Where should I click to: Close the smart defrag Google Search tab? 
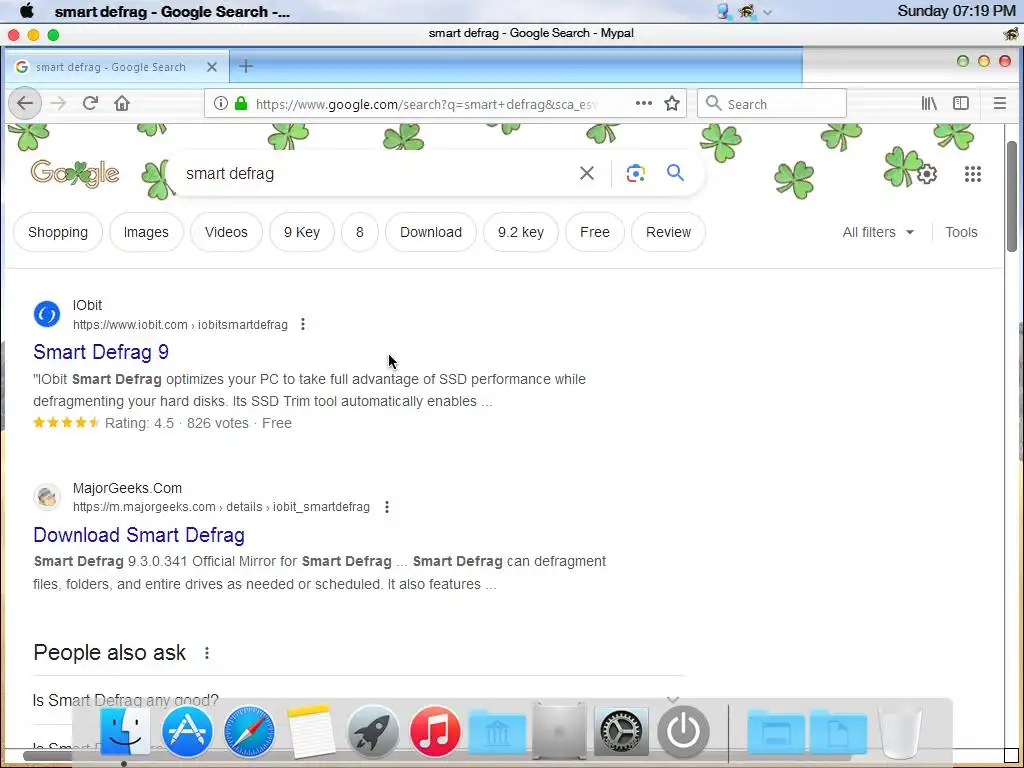(212, 67)
